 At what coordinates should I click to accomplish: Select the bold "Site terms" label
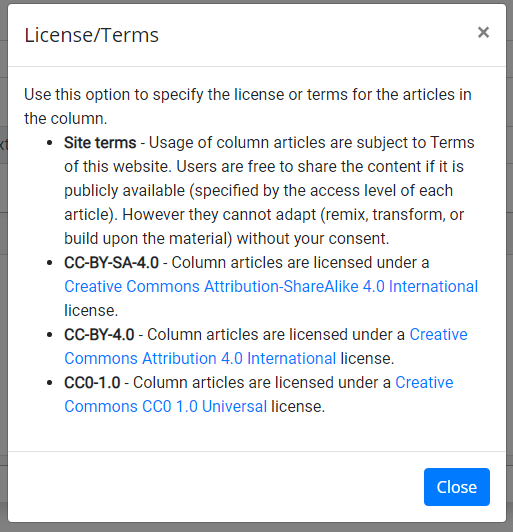(100, 142)
